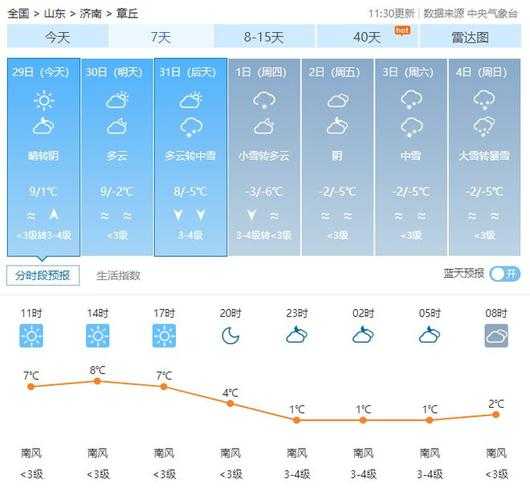
Task: Select the 3日 周六 forecast card
Action: (411, 157)
